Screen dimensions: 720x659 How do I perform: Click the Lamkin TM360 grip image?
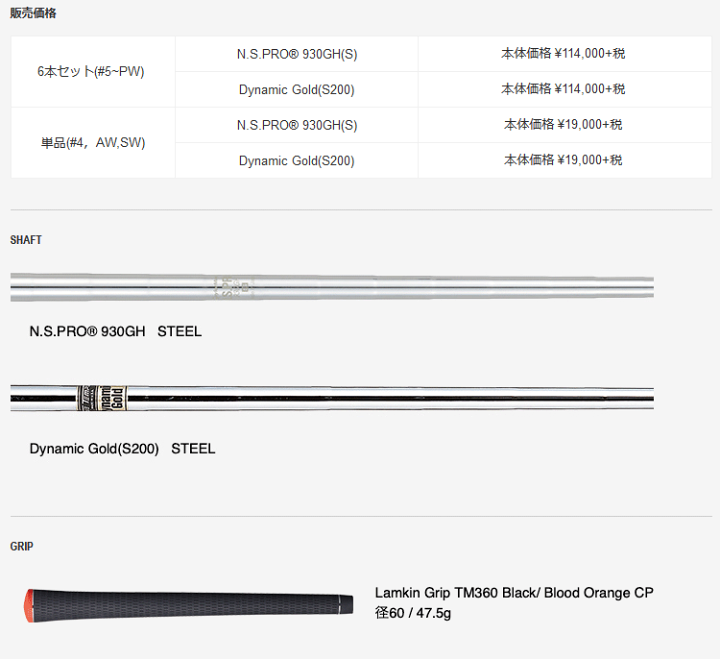pos(189,605)
